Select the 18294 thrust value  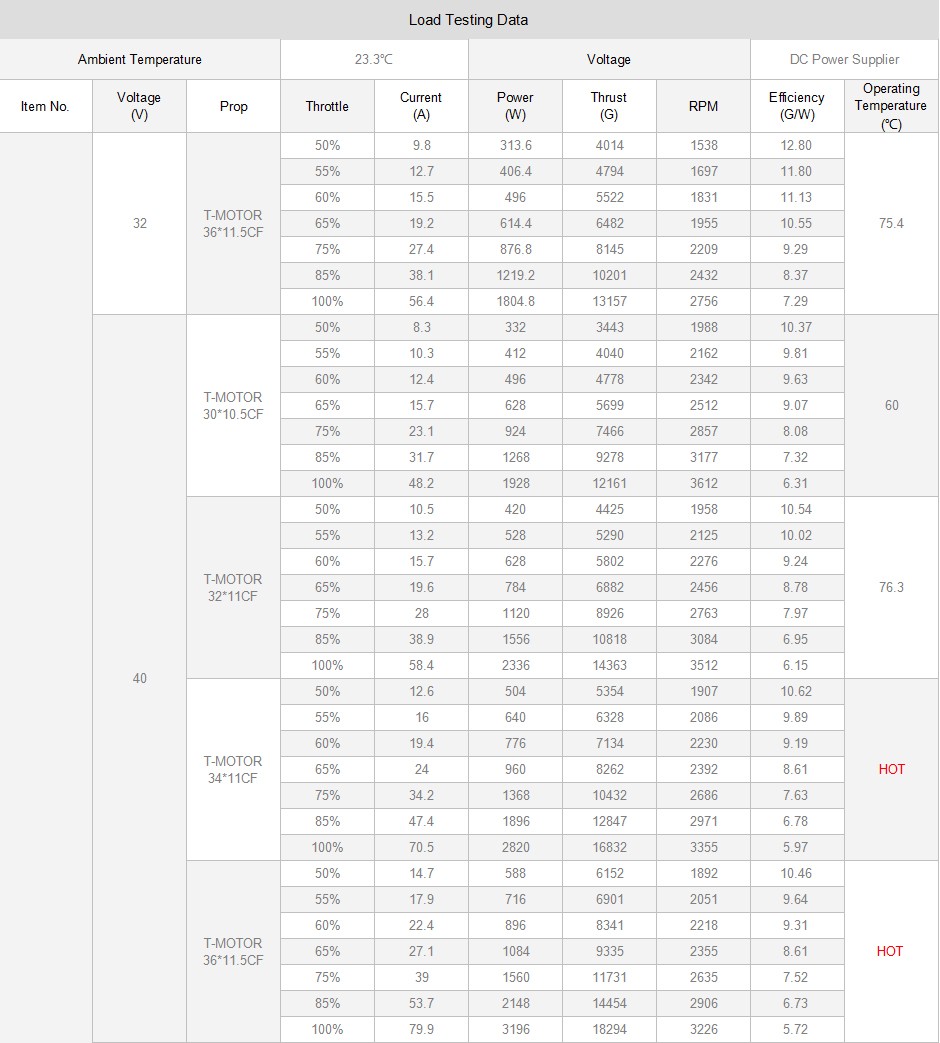click(x=609, y=1029)
